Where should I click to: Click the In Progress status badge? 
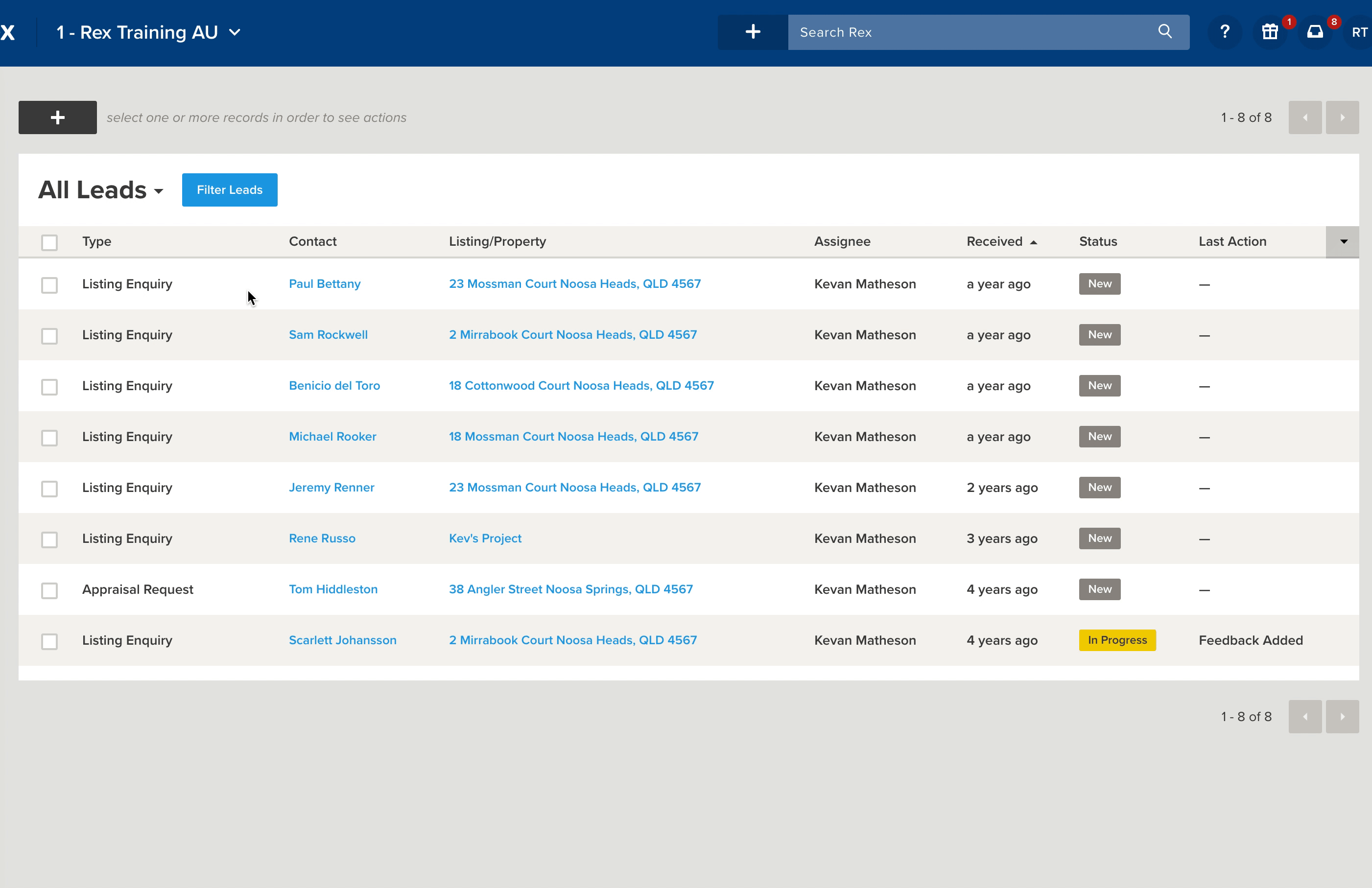1117,640
